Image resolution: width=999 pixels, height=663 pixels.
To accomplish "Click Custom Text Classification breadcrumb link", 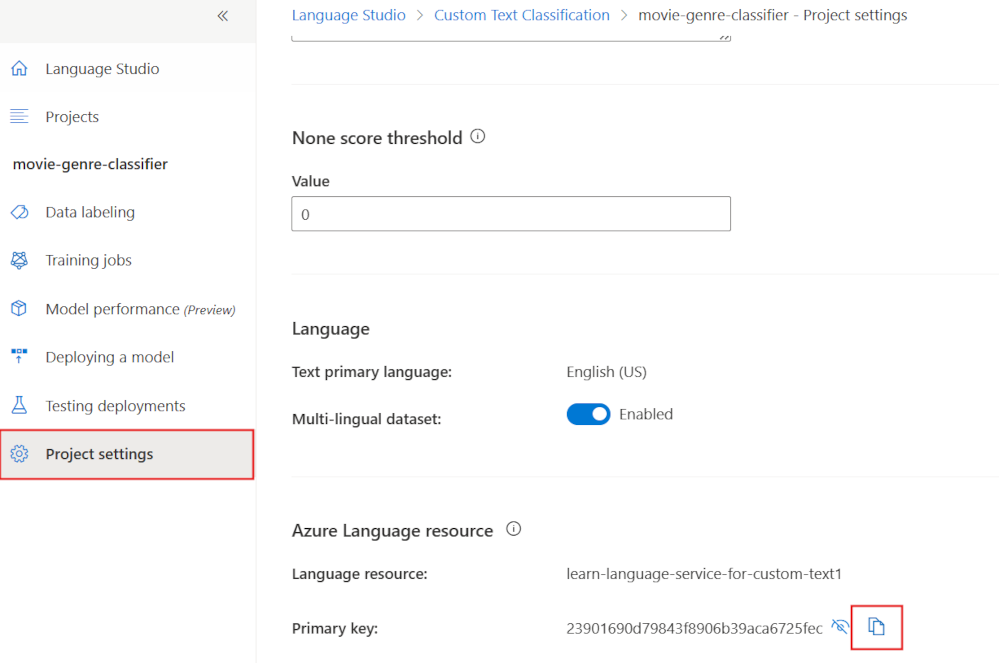I will [522, 15].
